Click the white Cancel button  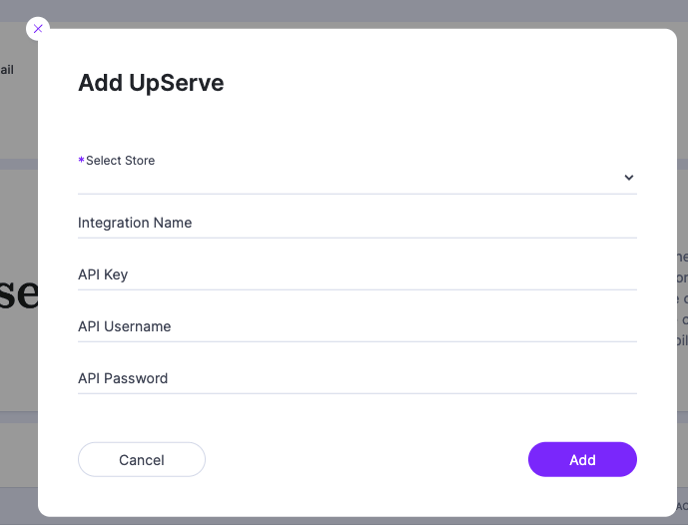[x=142, y=459]
